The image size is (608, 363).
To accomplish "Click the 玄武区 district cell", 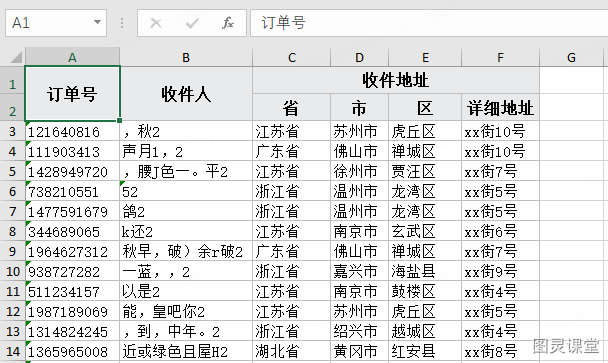I will [425, 232].
